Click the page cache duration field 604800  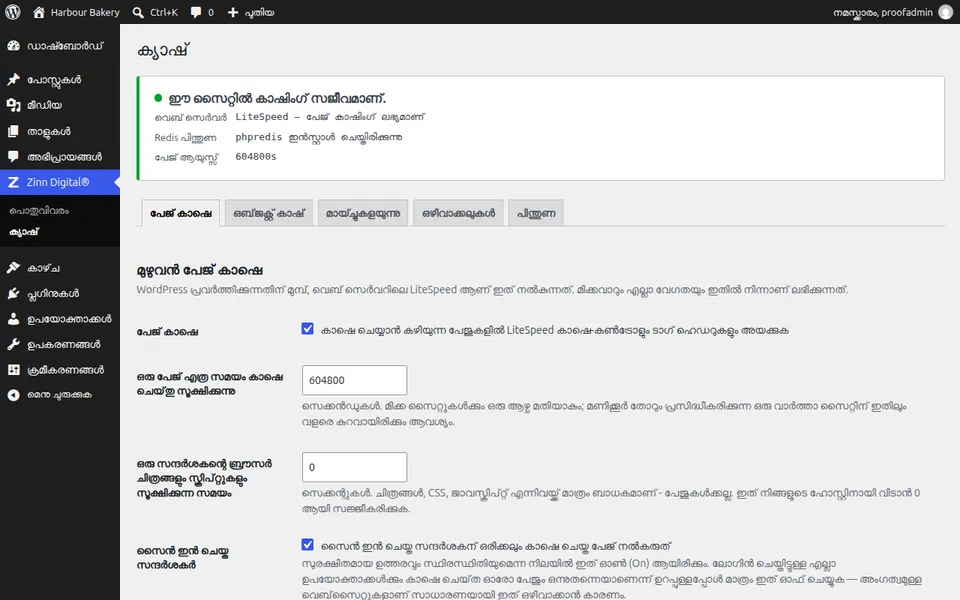(x=354, y=380)
